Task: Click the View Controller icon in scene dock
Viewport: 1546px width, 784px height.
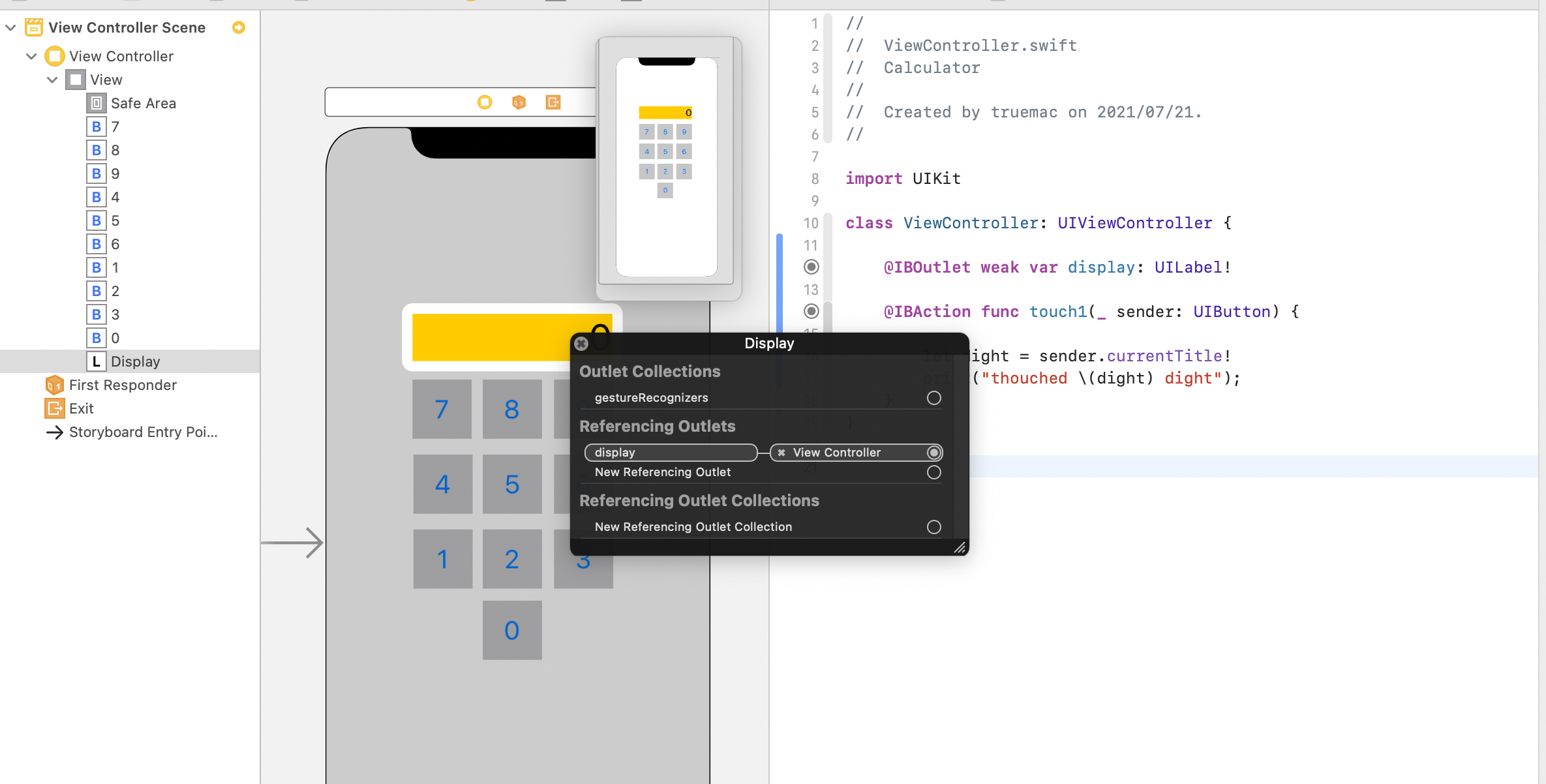Action: click(484, 102)
